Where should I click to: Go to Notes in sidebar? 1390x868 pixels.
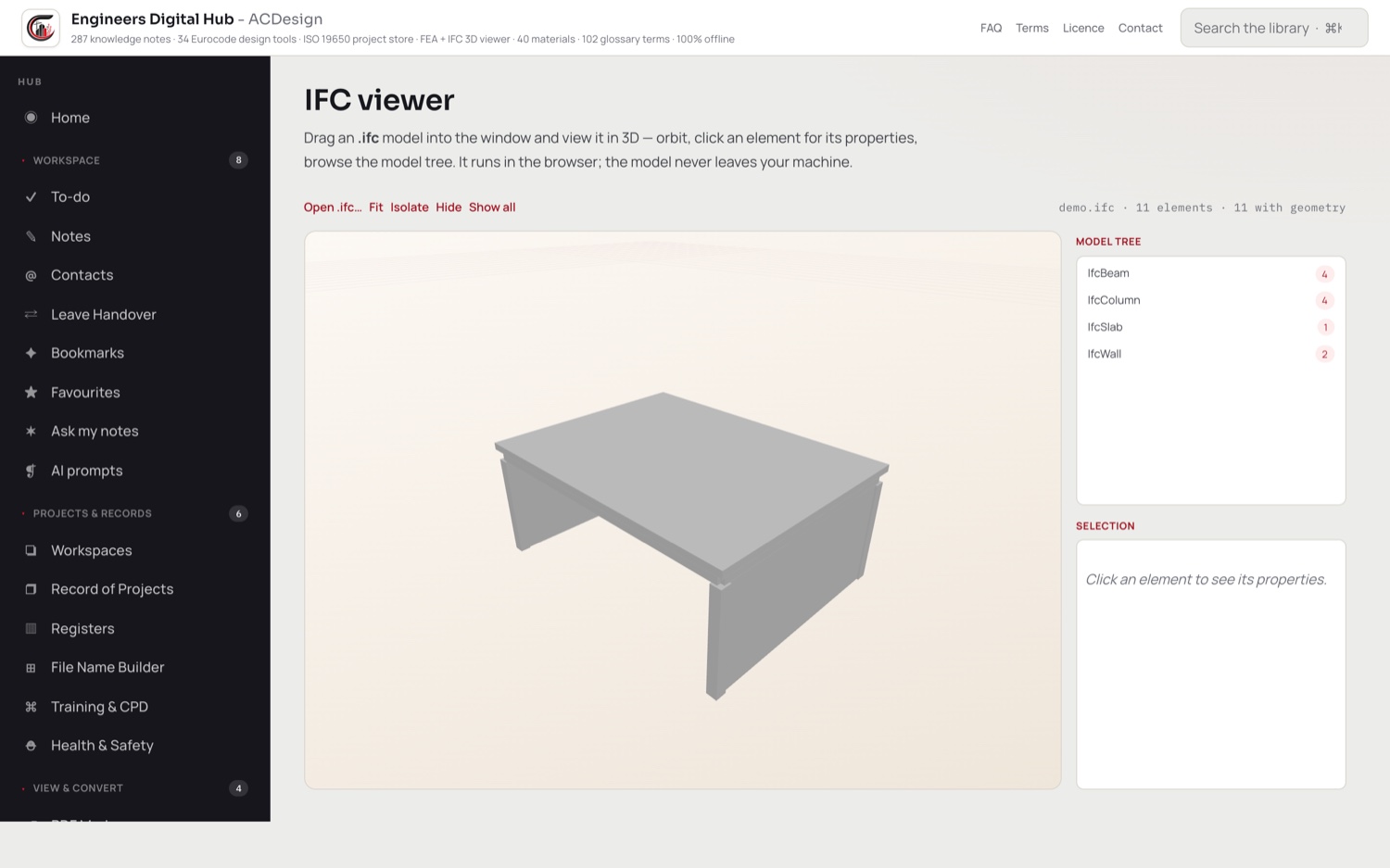coord(135,236)
